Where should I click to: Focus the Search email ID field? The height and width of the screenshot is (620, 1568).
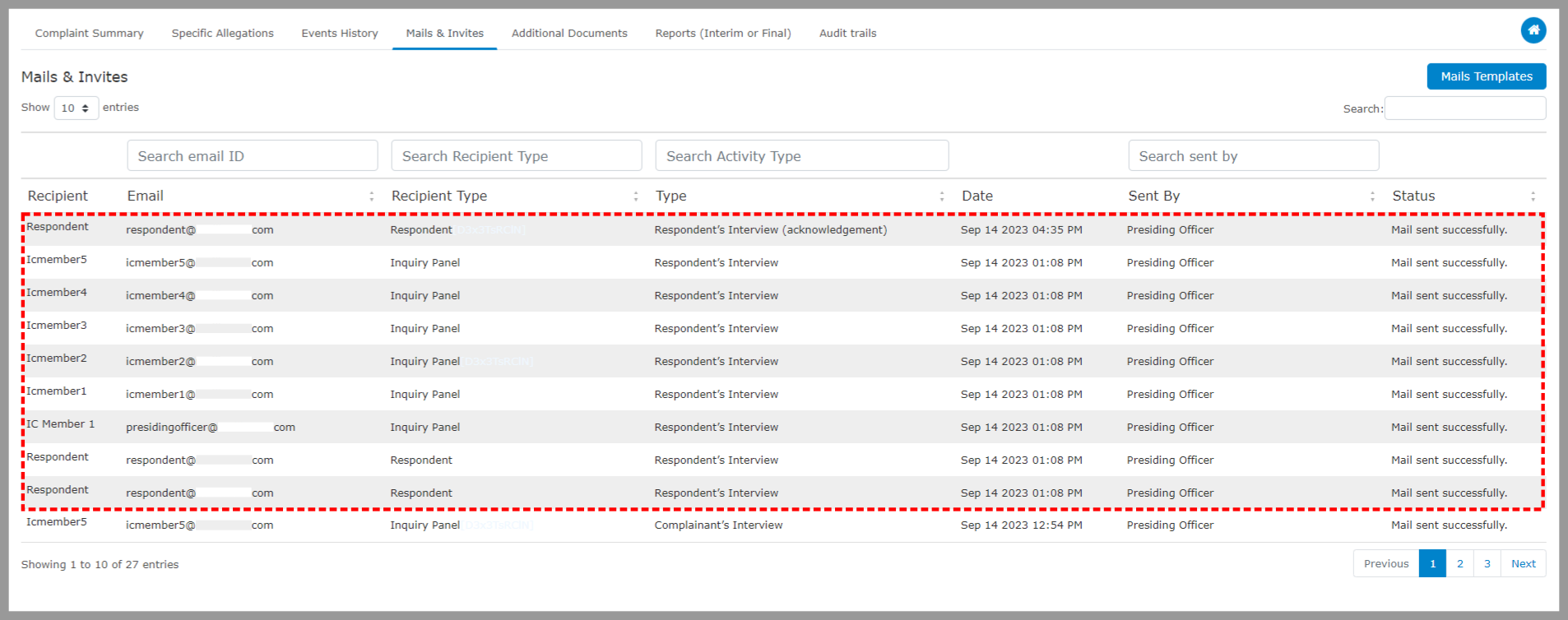point(252,156)
